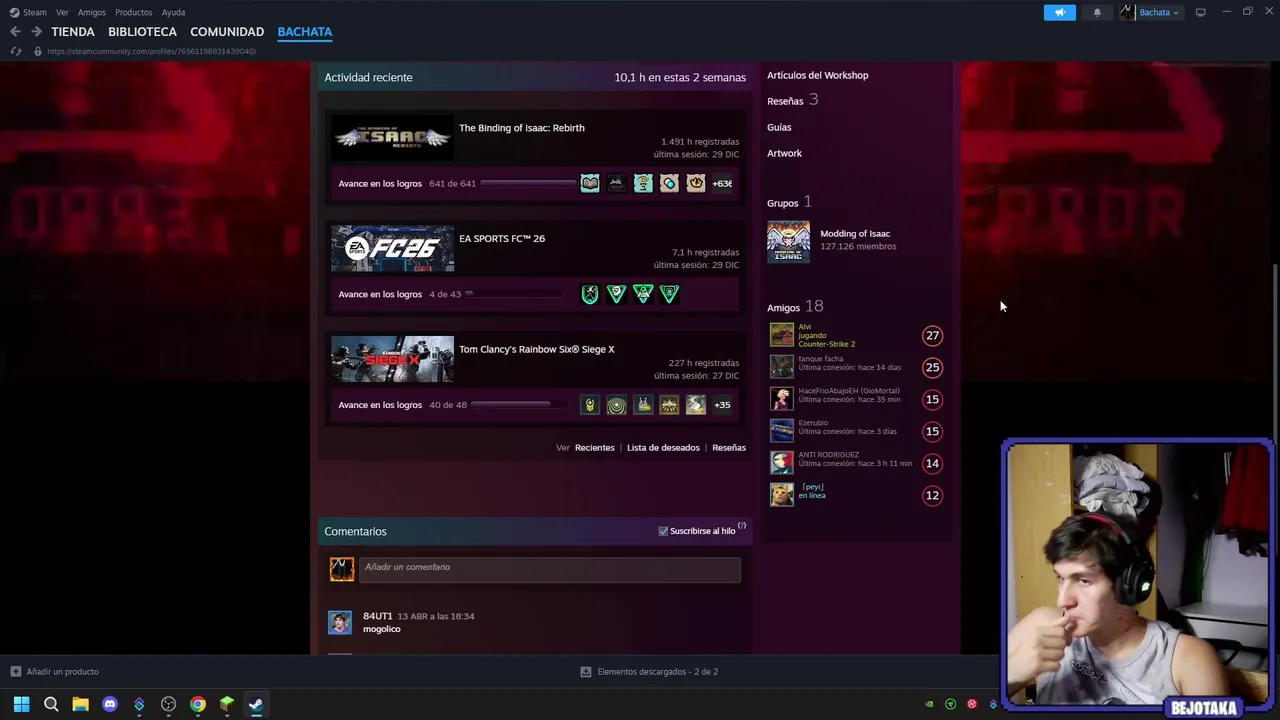Open The Binding of Isaac: Rebirth thumbnail
Screen dimensions: 1280x720
[392, 137]
